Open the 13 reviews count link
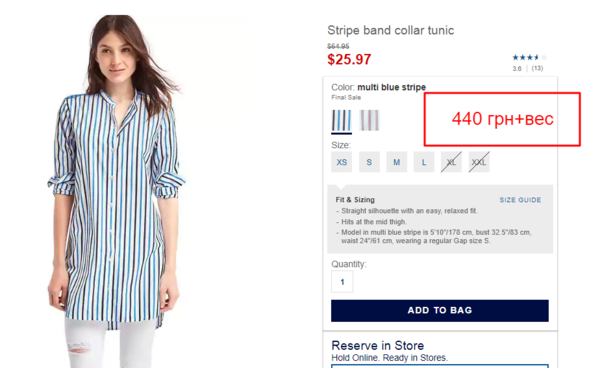The image size is (600, 368). coord(537,68)
